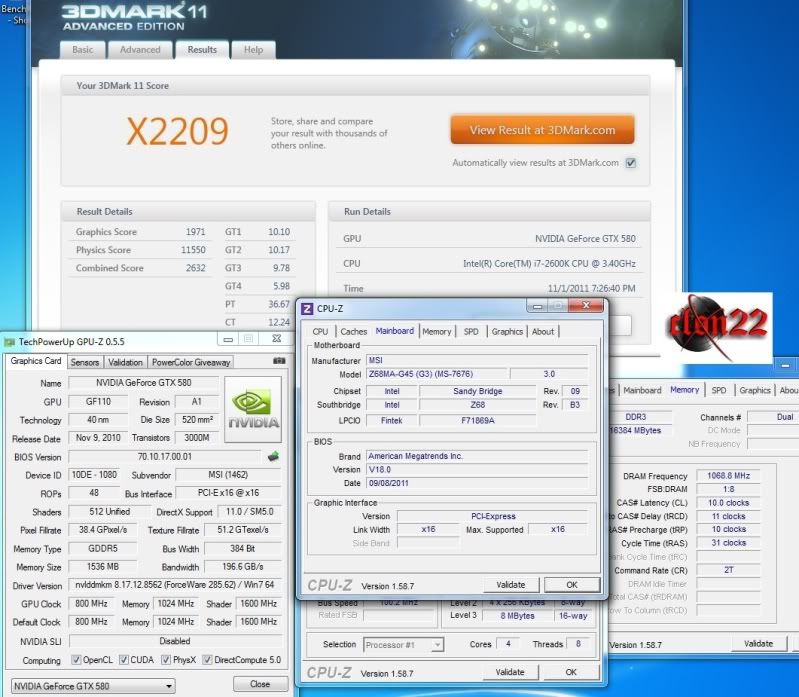Click the Intel Core i7-2600K CPU text
This screenshot has width=799, height=697.
pos(549,263)
